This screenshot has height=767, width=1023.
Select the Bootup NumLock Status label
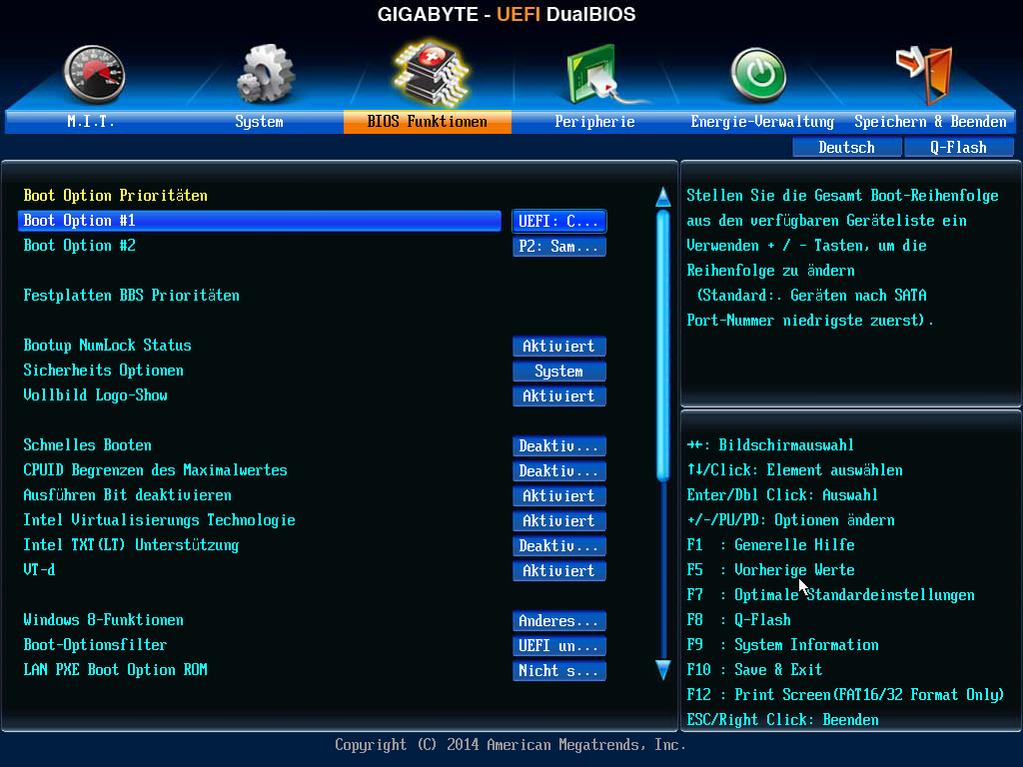click(107, 345)
